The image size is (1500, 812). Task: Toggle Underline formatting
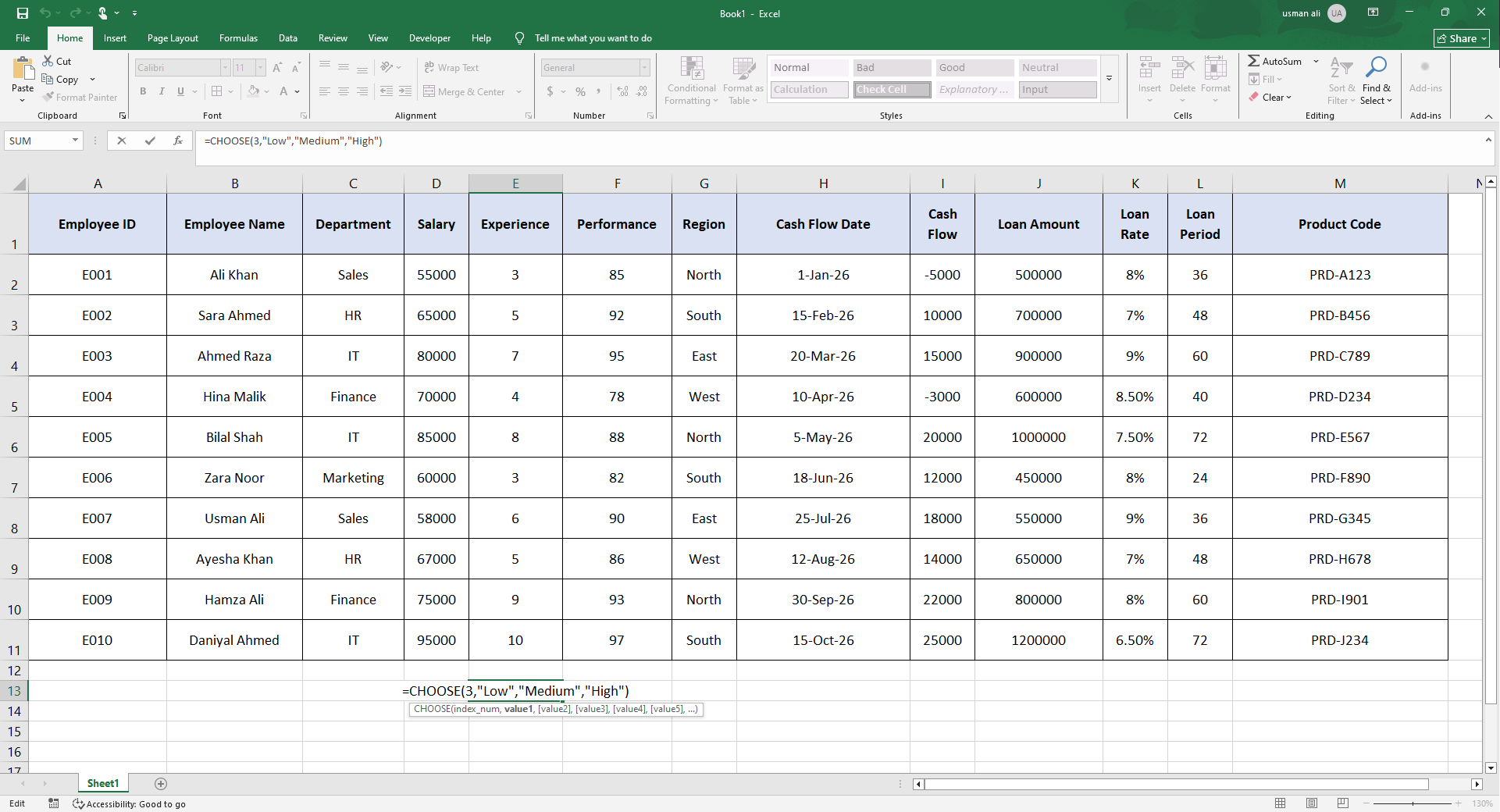click(180, 91)
